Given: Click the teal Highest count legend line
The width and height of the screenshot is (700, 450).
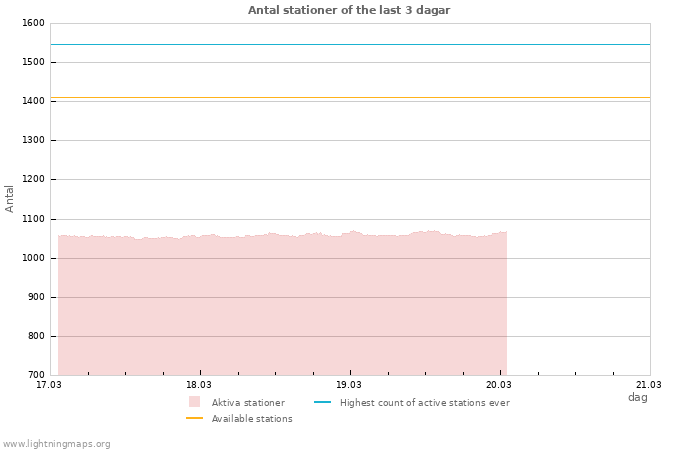Looking at the screenshot, I should (322, 402).
